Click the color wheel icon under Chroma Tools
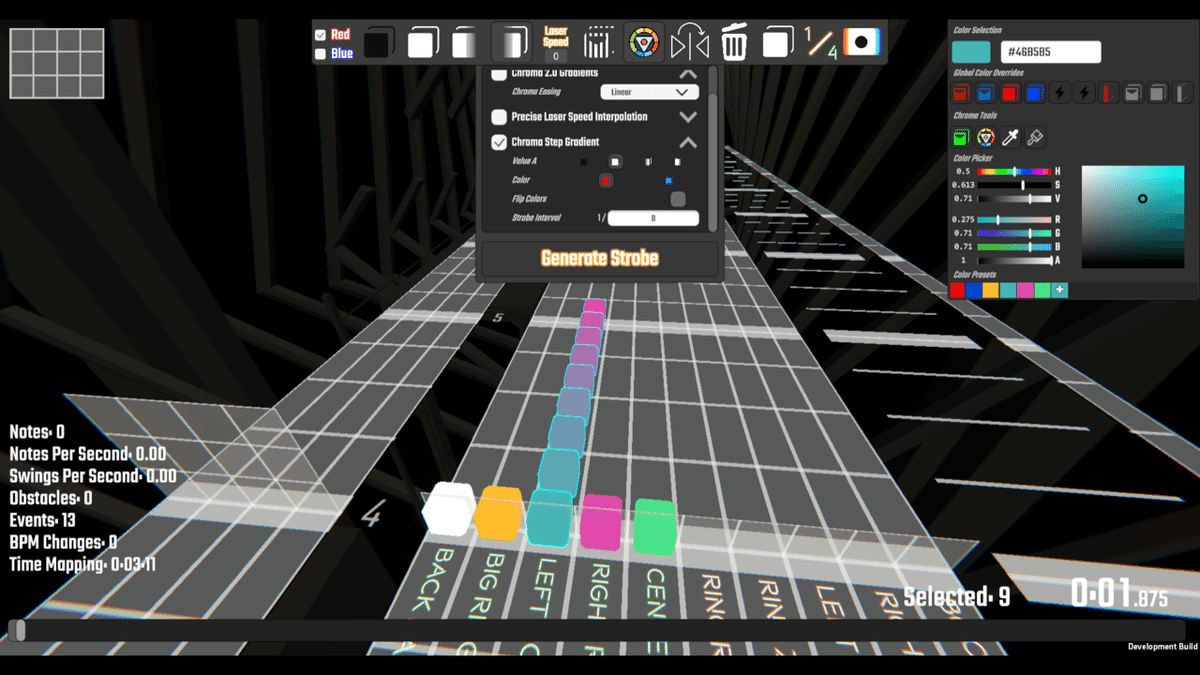This screenshot has width=1200, height=675. [x=986, y=136]
